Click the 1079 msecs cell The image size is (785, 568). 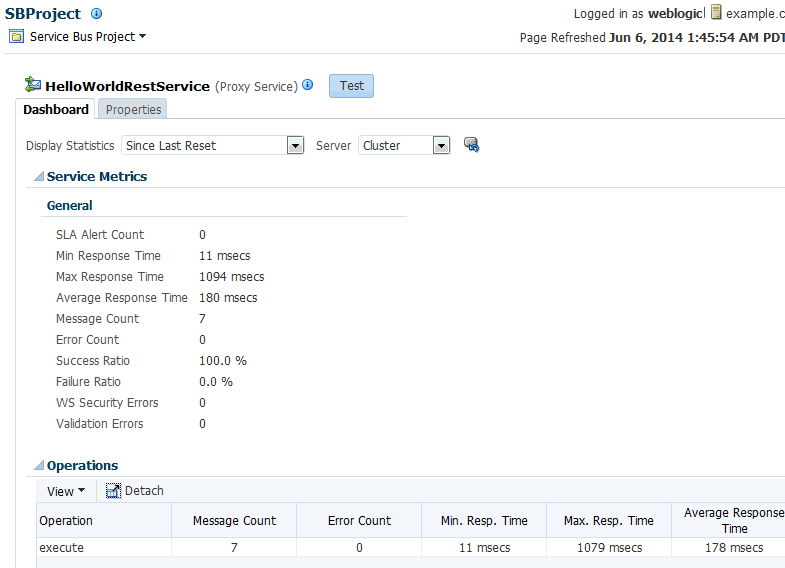609,547
